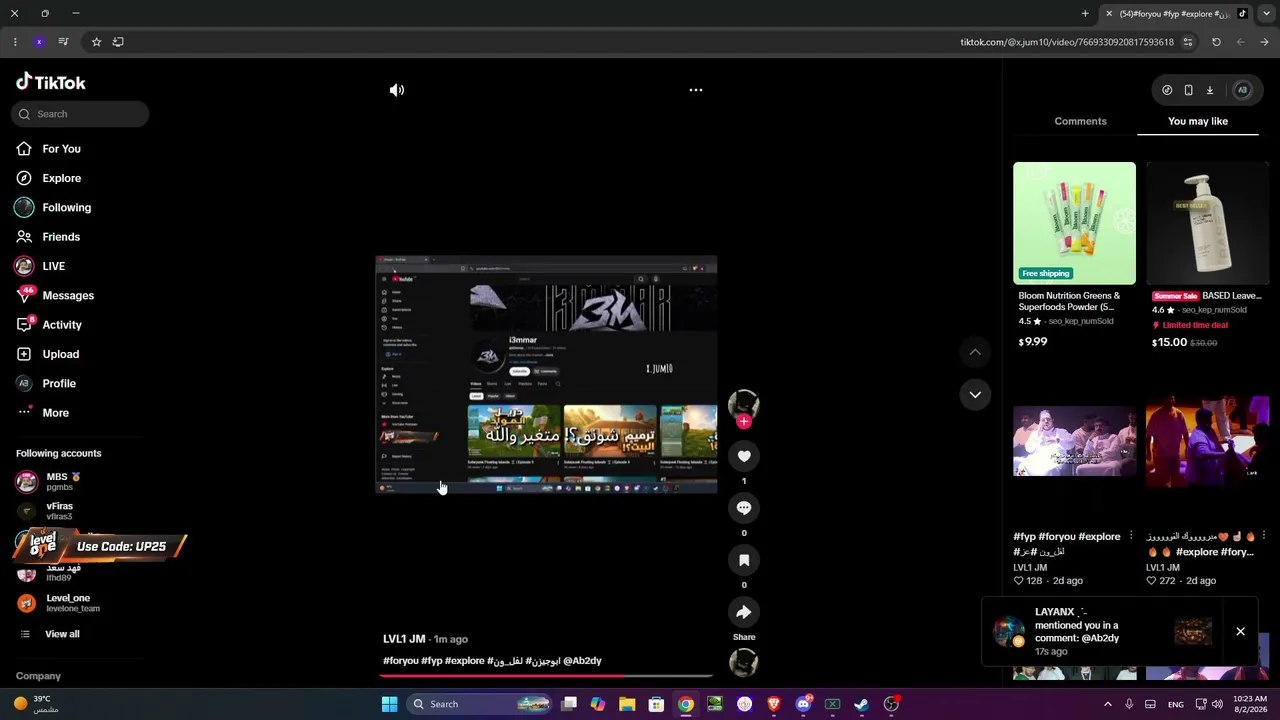Switch to the Comments tab
The height and width of the screenshot is (720, 1280).
point(1080,121)
